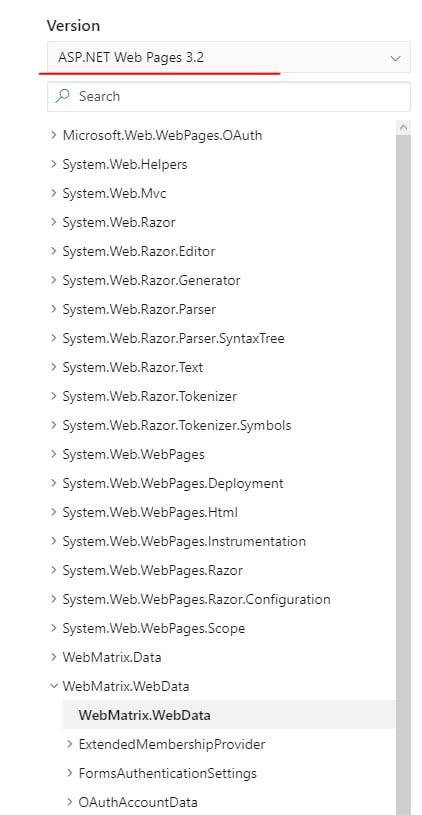The height and width of the screenshot is (815, 422).
Task: Expand the ExtendedMembershipProvider chevron
Action: pos(70,744)
